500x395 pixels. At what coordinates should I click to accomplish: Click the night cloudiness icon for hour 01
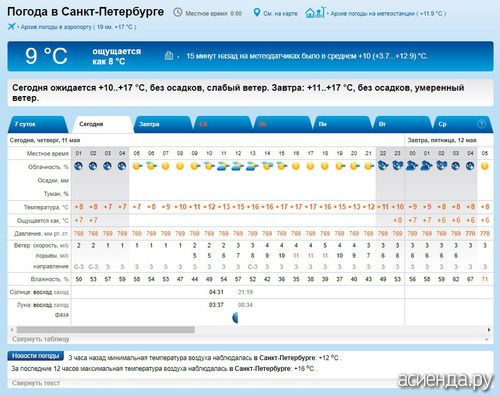78,166
